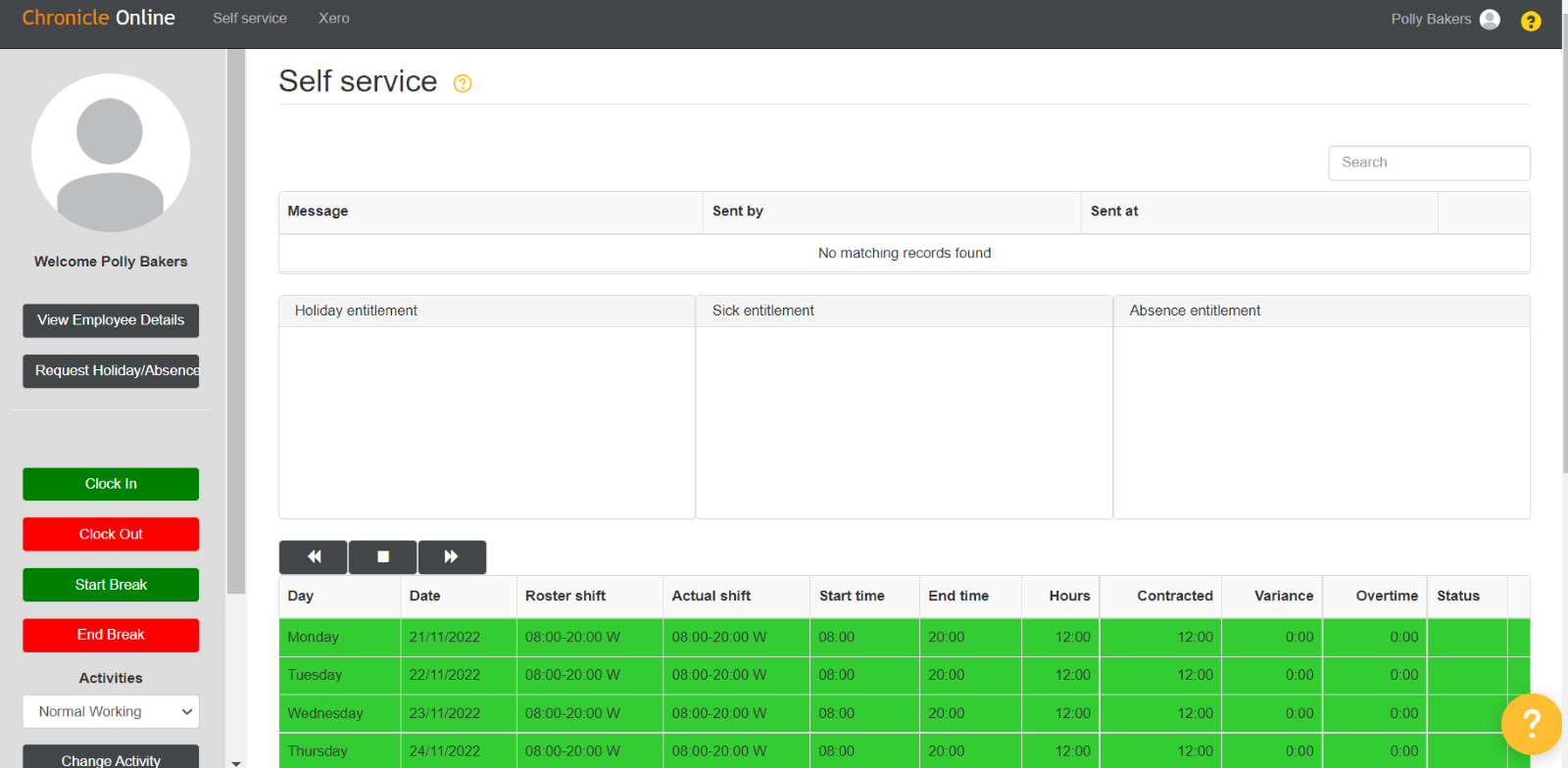Image resolution: width=1568 pixels, height=768 pixels.
Task: Open the floating yellow help chat bubble
Action: pyautogui.click(x=1531, y=724)
